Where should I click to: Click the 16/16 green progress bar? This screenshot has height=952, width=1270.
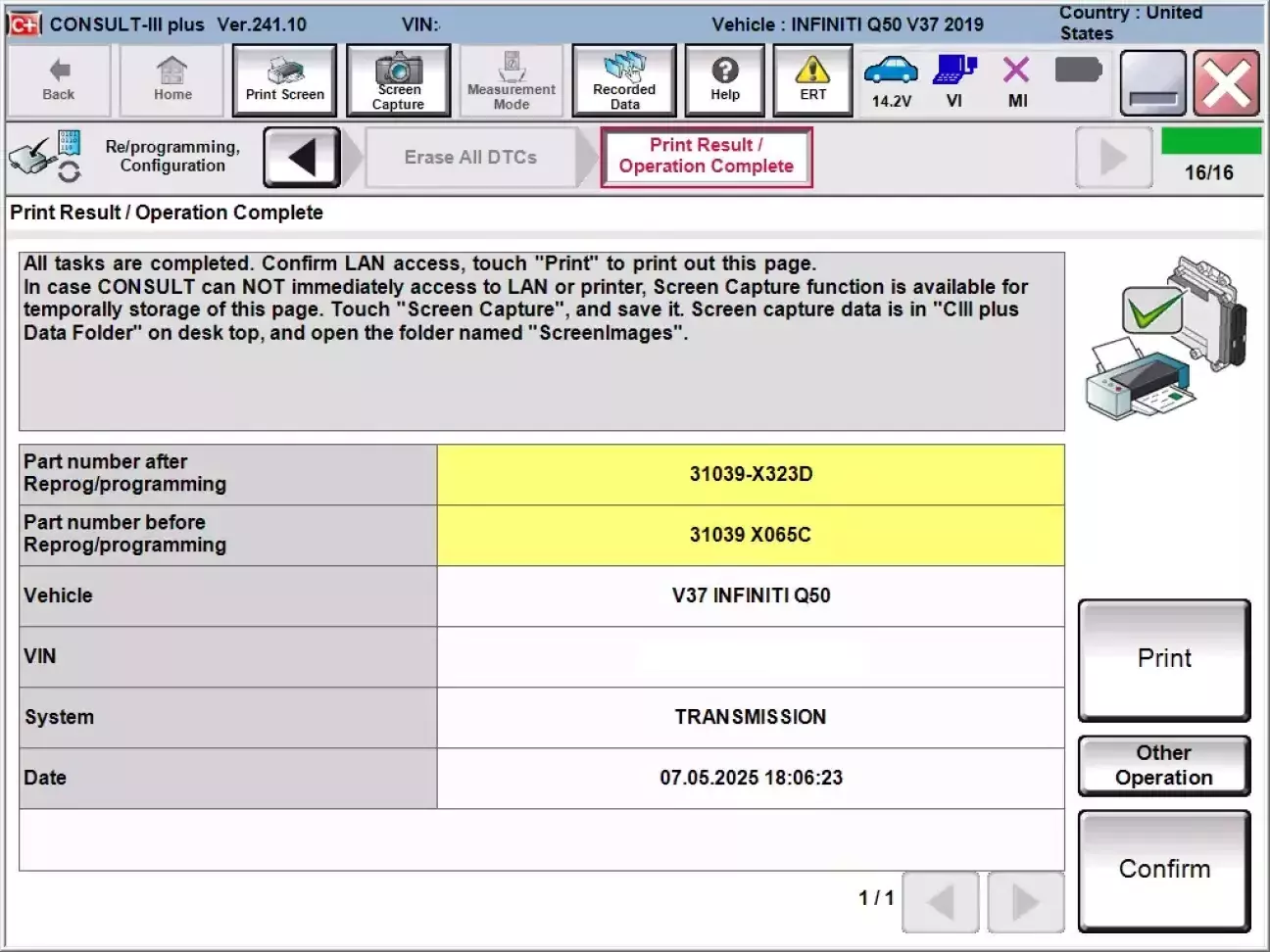[1211, 141]
